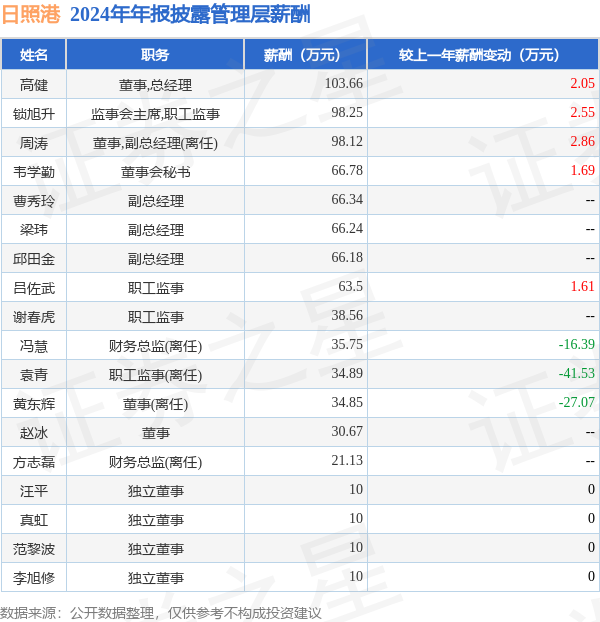600x622 pixels.
Task: Click the name 黄东辉
Action: 34,404
